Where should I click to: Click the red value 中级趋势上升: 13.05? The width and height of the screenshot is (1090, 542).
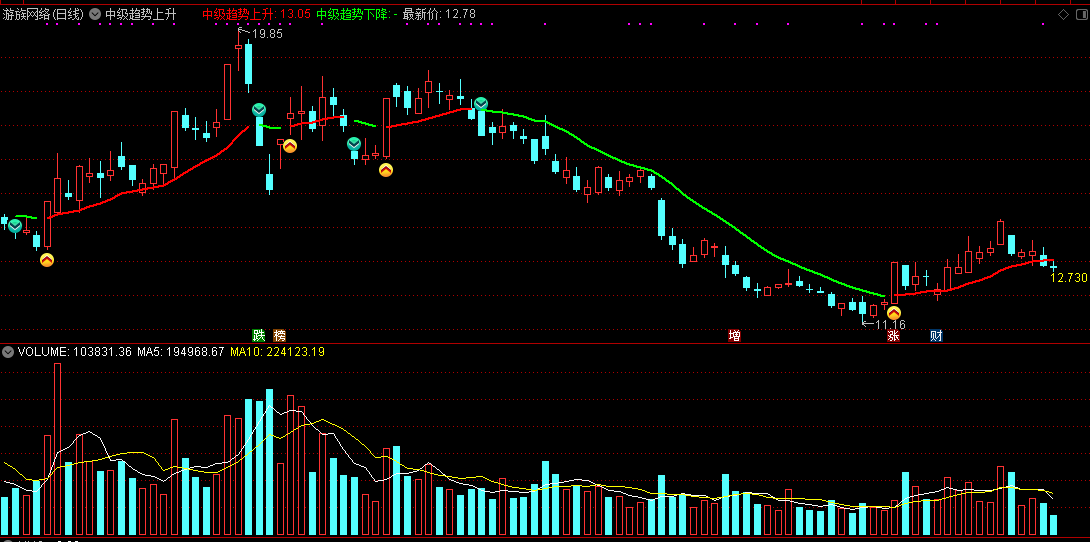(x=256, y=14)
